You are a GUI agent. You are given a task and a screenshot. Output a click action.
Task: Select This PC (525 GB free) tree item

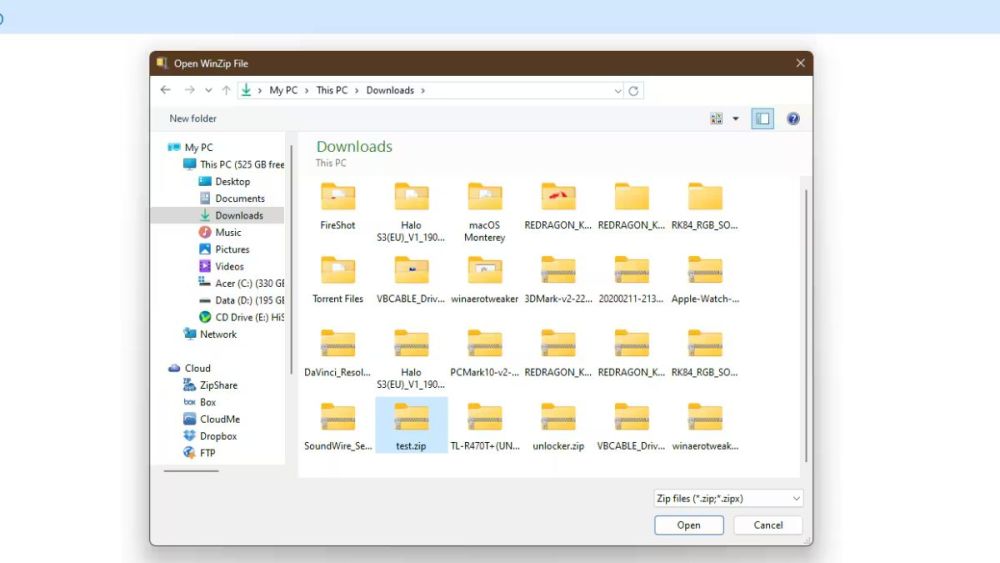click(233, 165)
